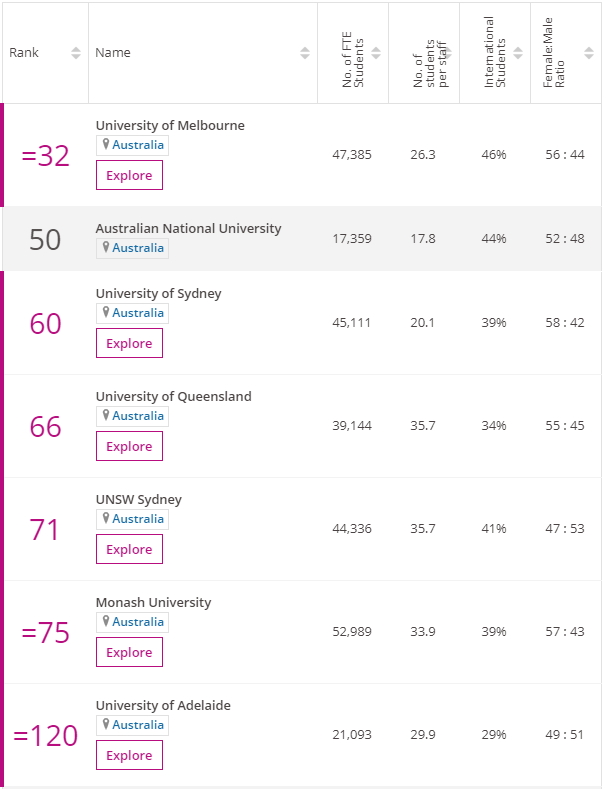Sort table by Rank column arrows
The width and height of the screenshot is (607, 789).
pyautogui.click(x=76, y=53)
